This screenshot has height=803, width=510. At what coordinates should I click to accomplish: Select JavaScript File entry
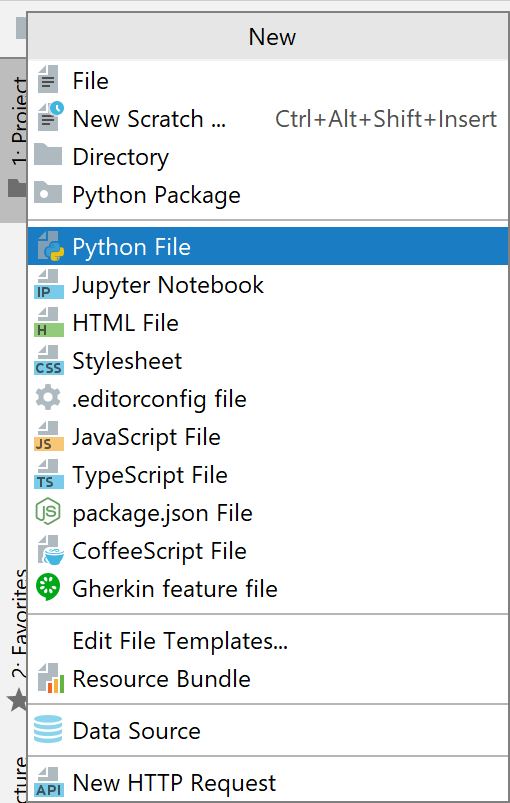tap(268, 437)
